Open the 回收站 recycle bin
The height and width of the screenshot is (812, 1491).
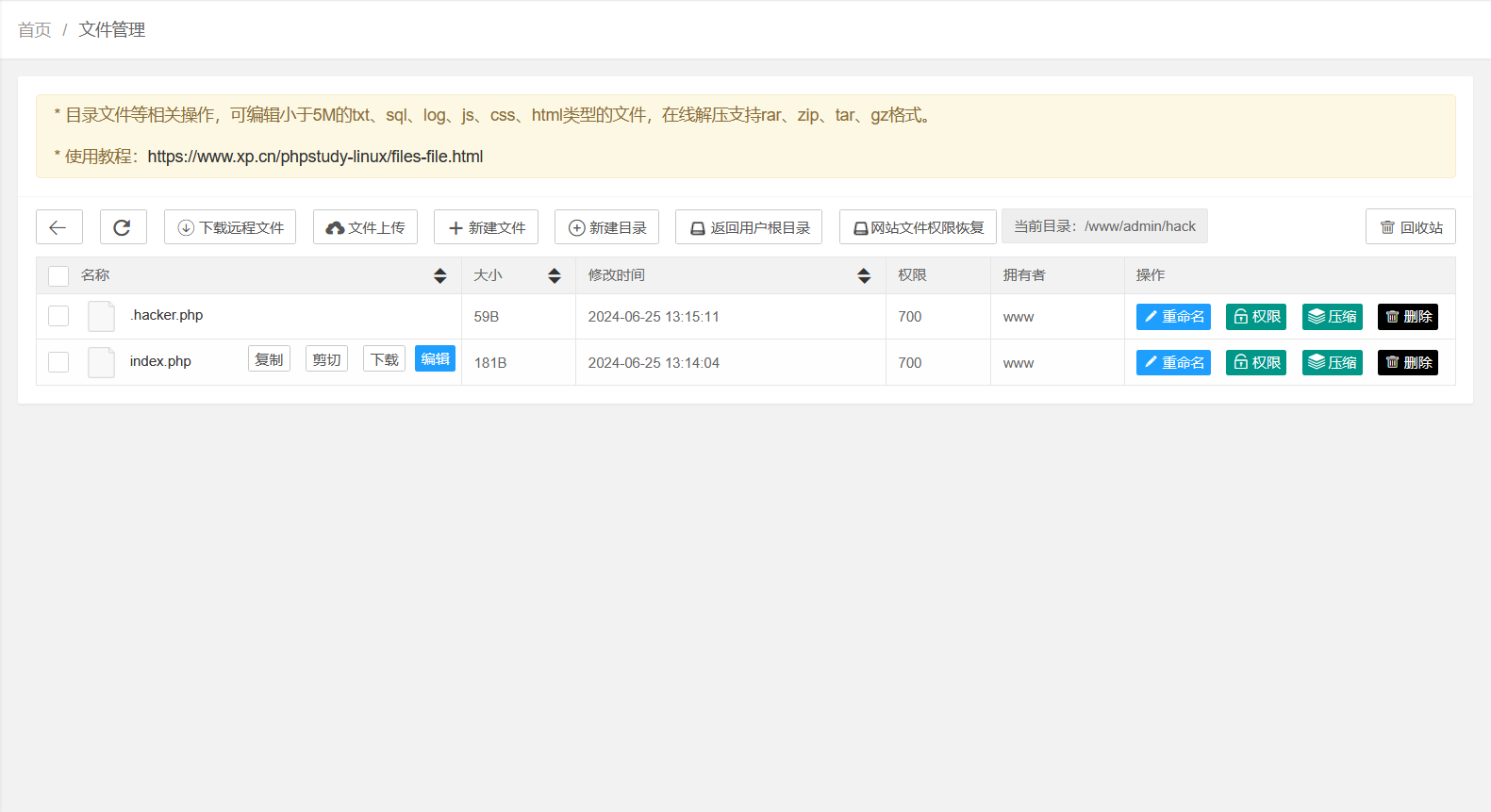click(1411, 227)
